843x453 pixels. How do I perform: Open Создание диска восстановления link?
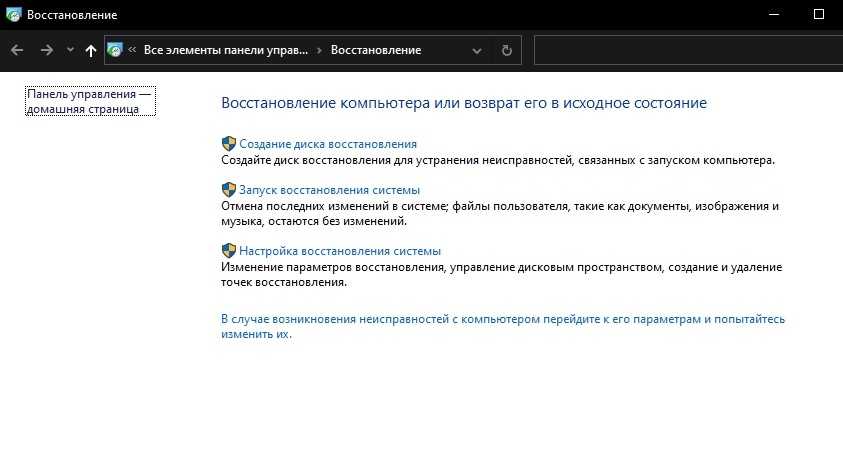(328, 144)
